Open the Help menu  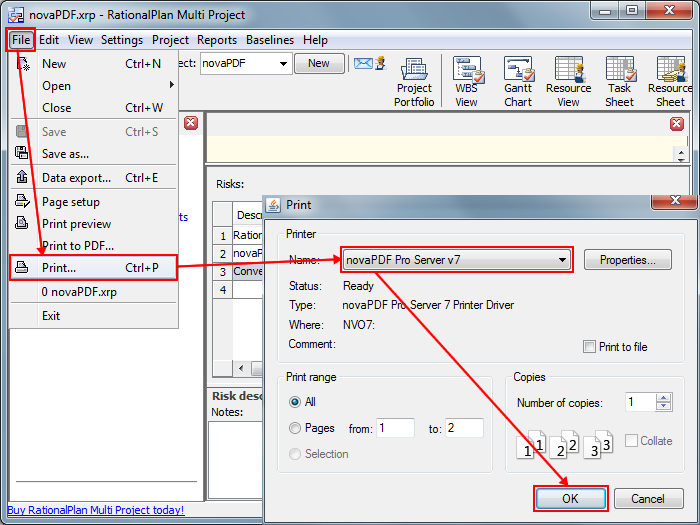[315, 40]
